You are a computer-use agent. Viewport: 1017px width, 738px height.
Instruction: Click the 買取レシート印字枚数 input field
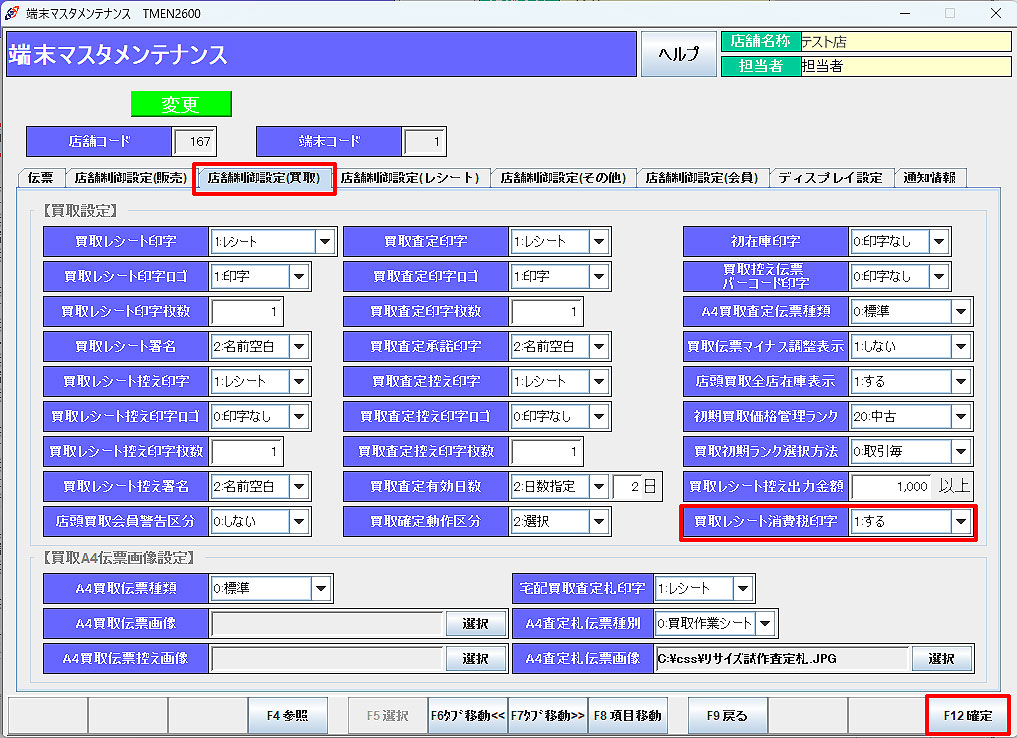point(247,312)
